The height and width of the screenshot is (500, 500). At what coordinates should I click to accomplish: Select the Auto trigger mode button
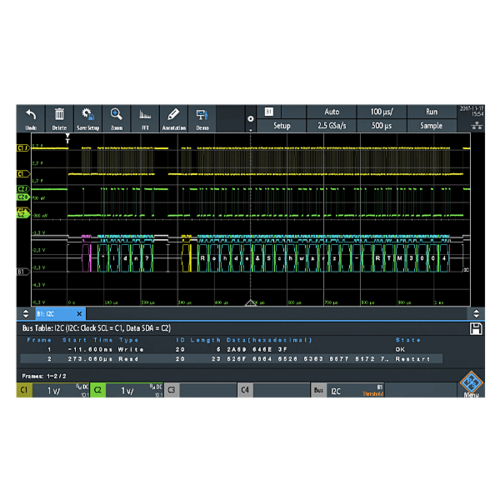click(x=332, y=112)
